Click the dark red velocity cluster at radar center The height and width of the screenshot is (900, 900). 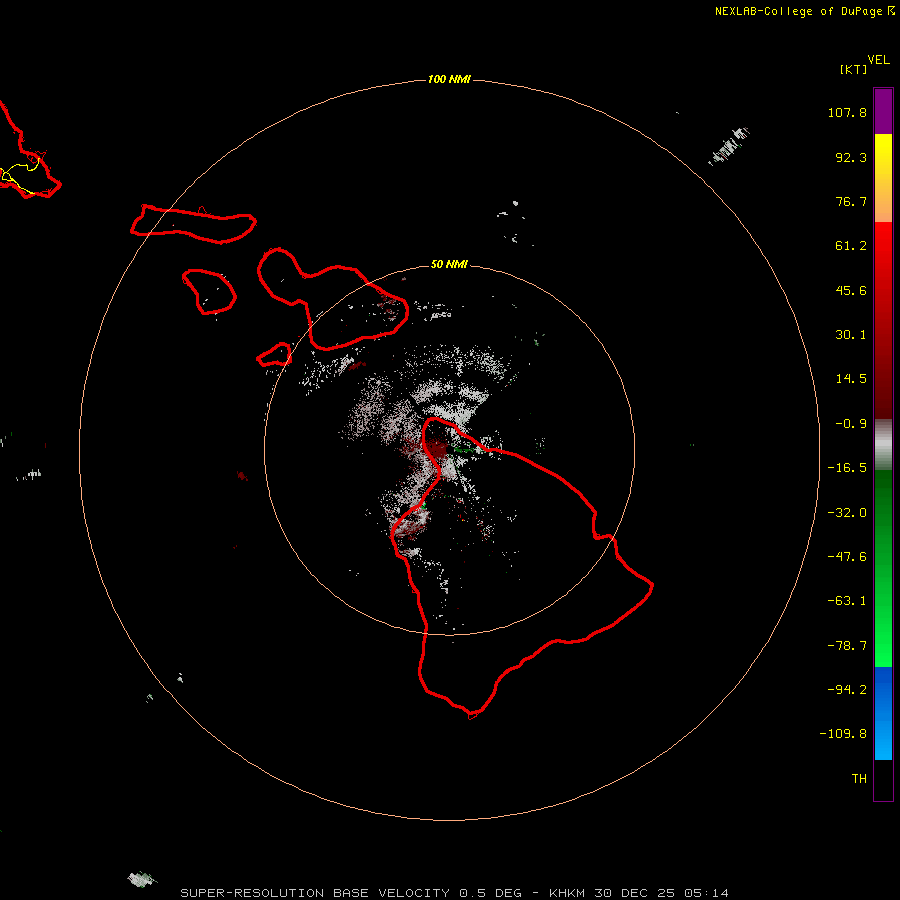437,448
